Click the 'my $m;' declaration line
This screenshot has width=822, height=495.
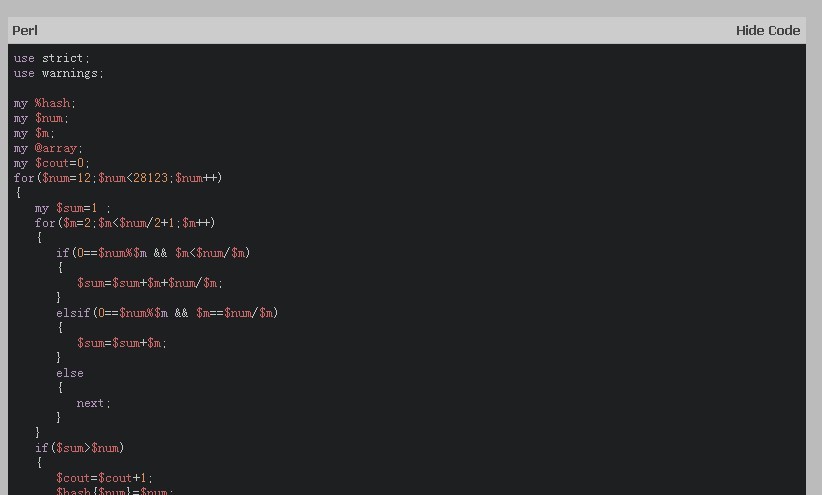(x=34, y=133)
